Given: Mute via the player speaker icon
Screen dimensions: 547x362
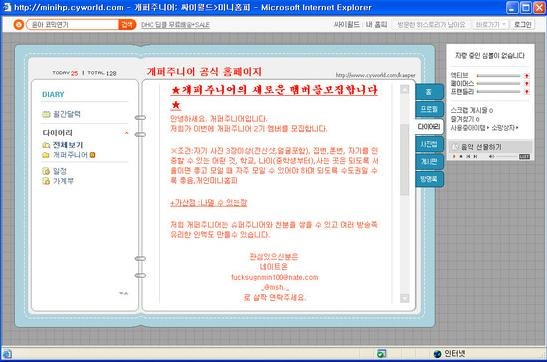Looking at the screenshot, I should tap(492, 157).
